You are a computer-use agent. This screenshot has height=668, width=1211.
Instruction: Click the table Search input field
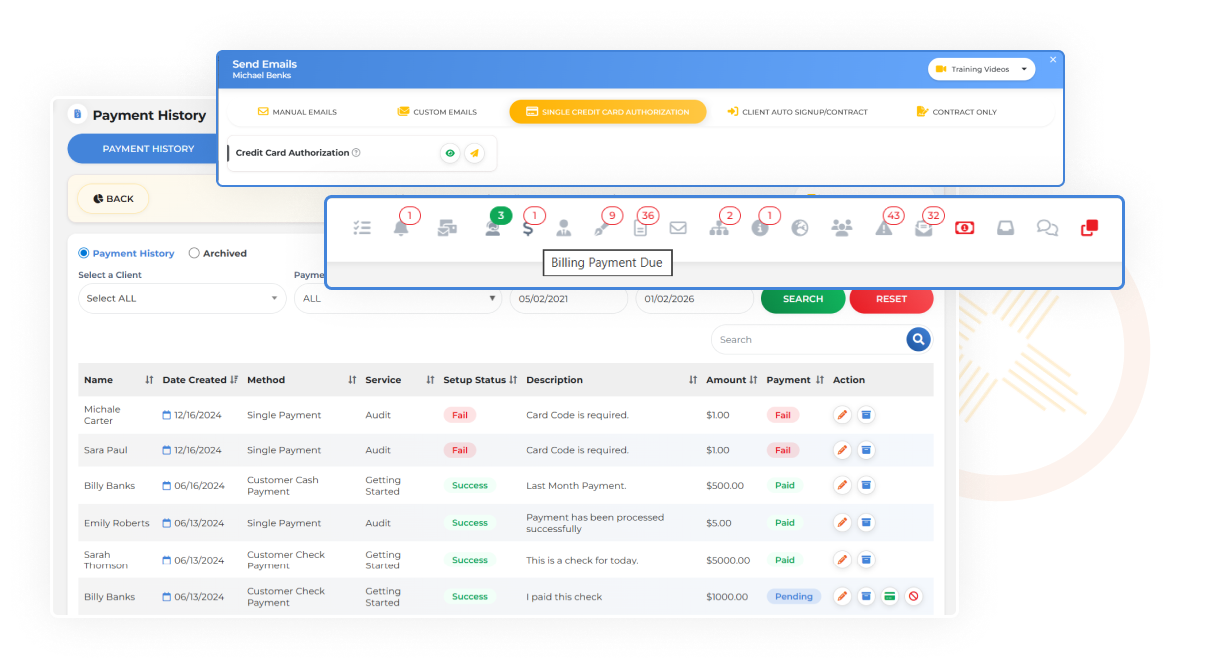[806, 340]
